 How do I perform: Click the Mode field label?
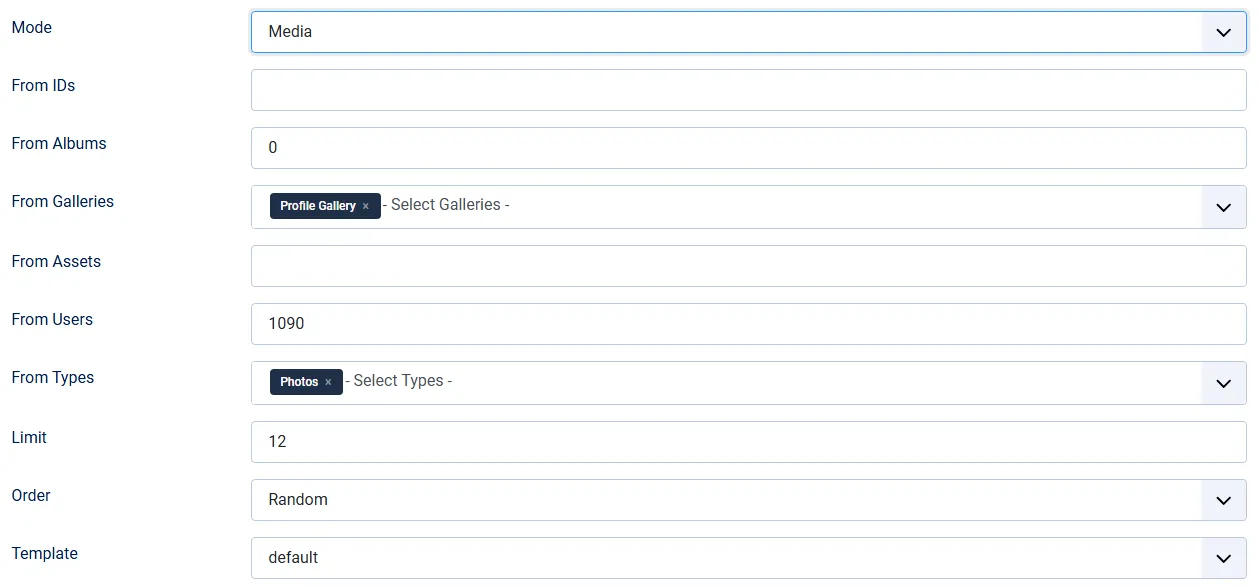pos(32,28)
